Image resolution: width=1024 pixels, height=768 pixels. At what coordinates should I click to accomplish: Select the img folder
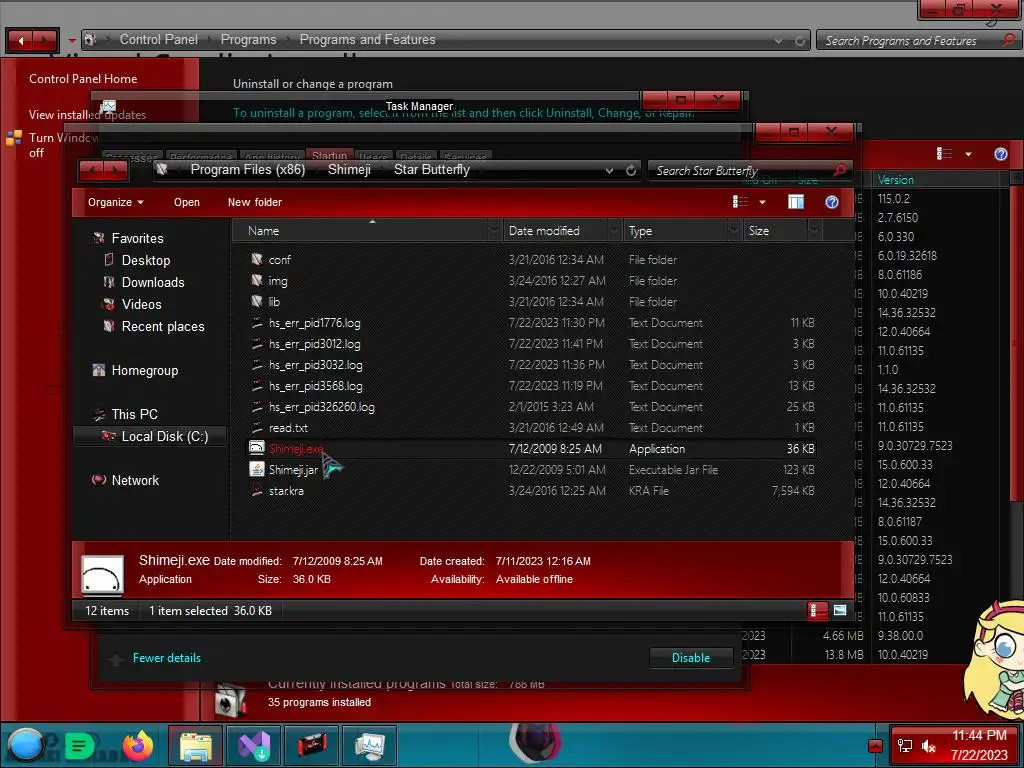click(278, 281)
